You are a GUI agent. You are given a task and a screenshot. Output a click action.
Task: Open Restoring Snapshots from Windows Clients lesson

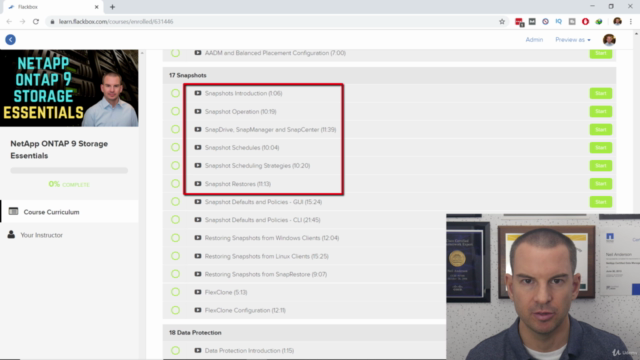click(272, 238)
